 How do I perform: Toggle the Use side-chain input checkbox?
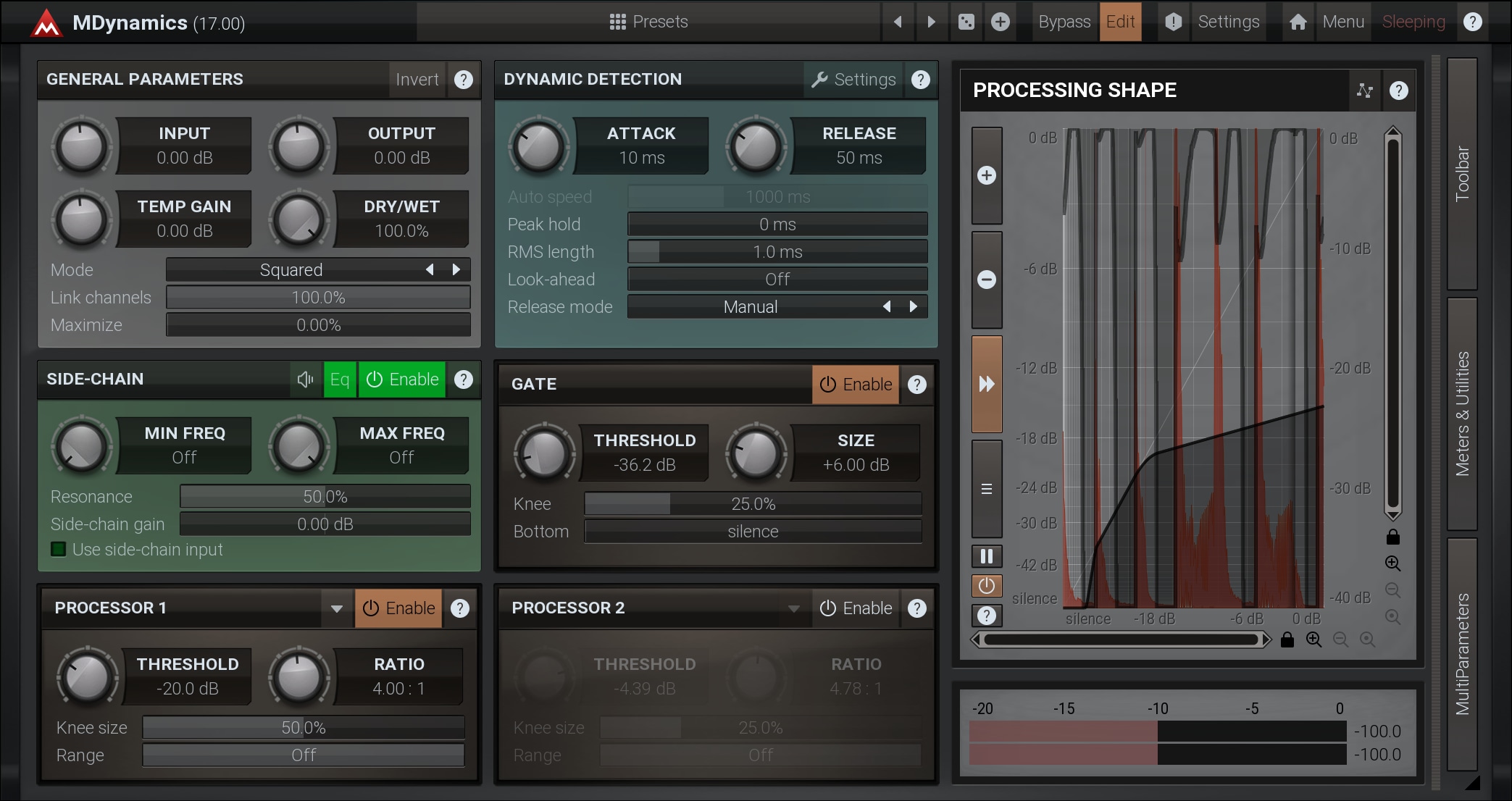point(59,550)
